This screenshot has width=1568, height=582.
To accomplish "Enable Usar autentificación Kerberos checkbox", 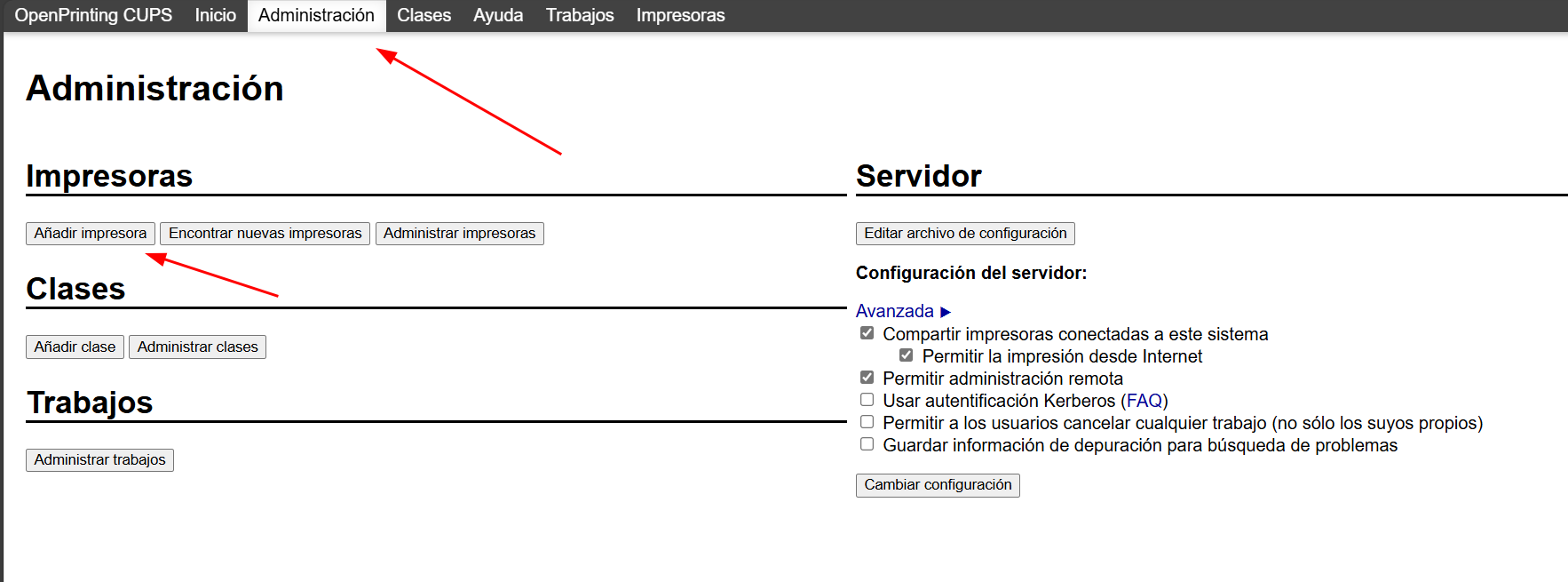I will coord(867,400).
